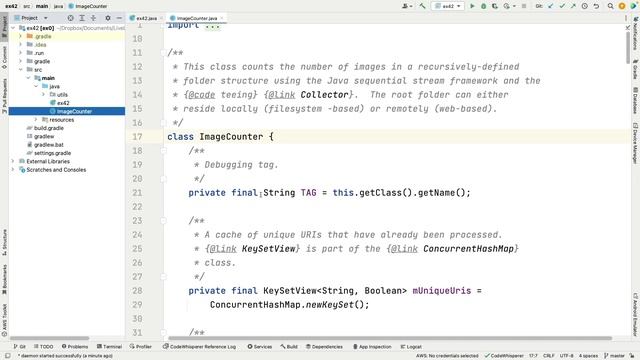Click Expand All icon in Project panel

pyautogui.click(x=82, y=18)
